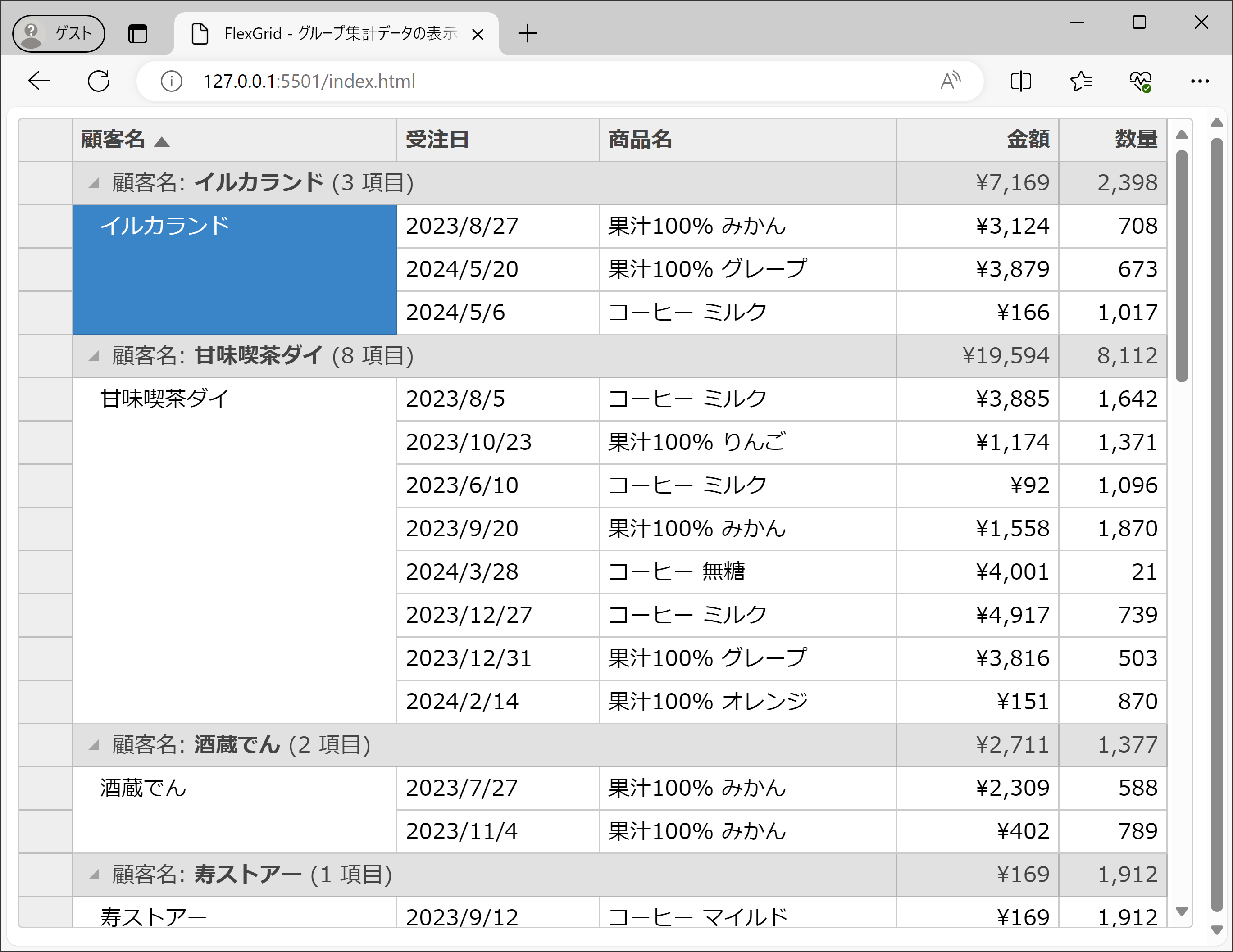Open a new tab with plus button

pyautogui.click(x=527, y=33)
